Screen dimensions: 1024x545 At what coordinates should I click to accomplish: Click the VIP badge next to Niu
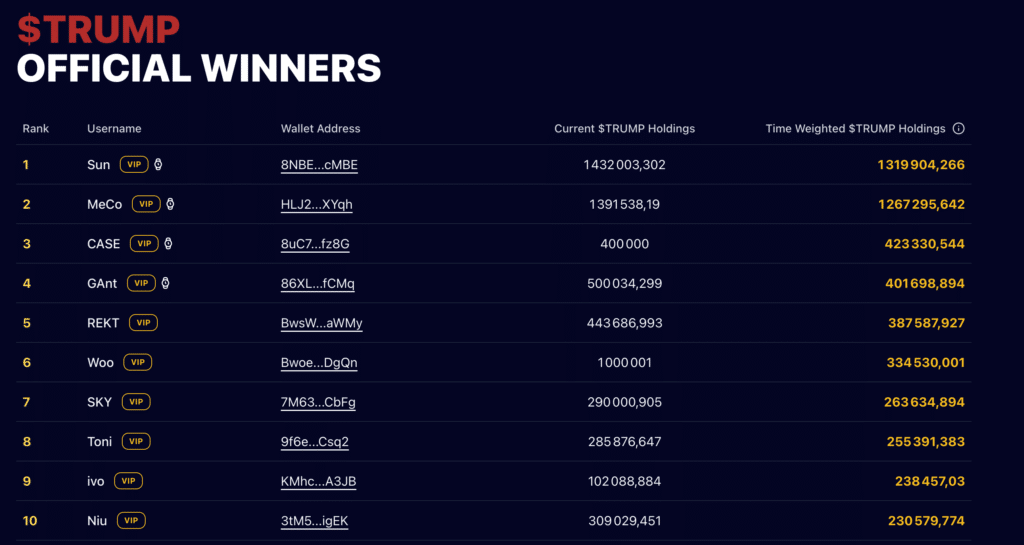tap(131, 521)
